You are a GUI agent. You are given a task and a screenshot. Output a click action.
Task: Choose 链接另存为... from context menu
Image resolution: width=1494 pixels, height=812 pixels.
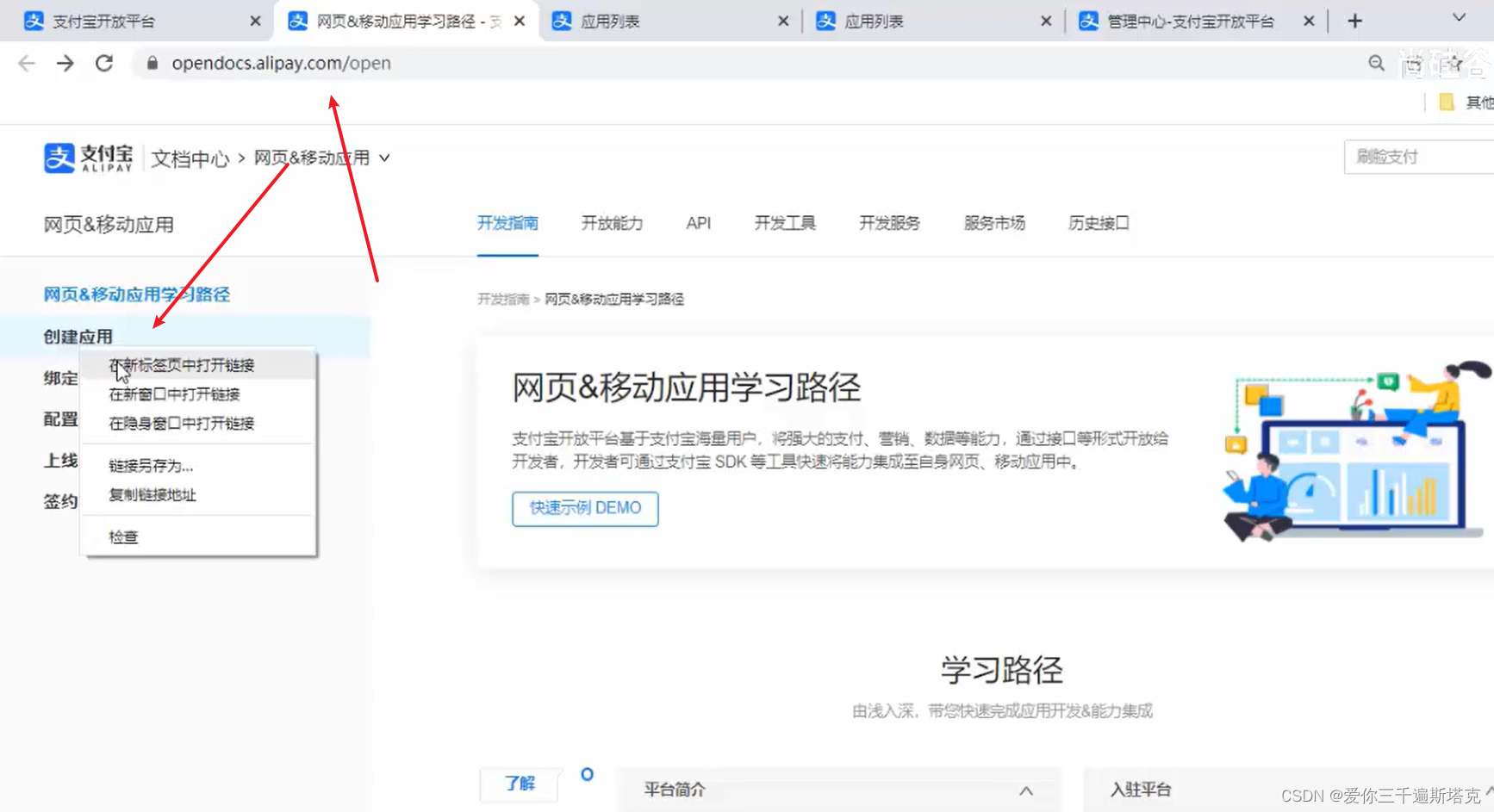tap(198, 466)
